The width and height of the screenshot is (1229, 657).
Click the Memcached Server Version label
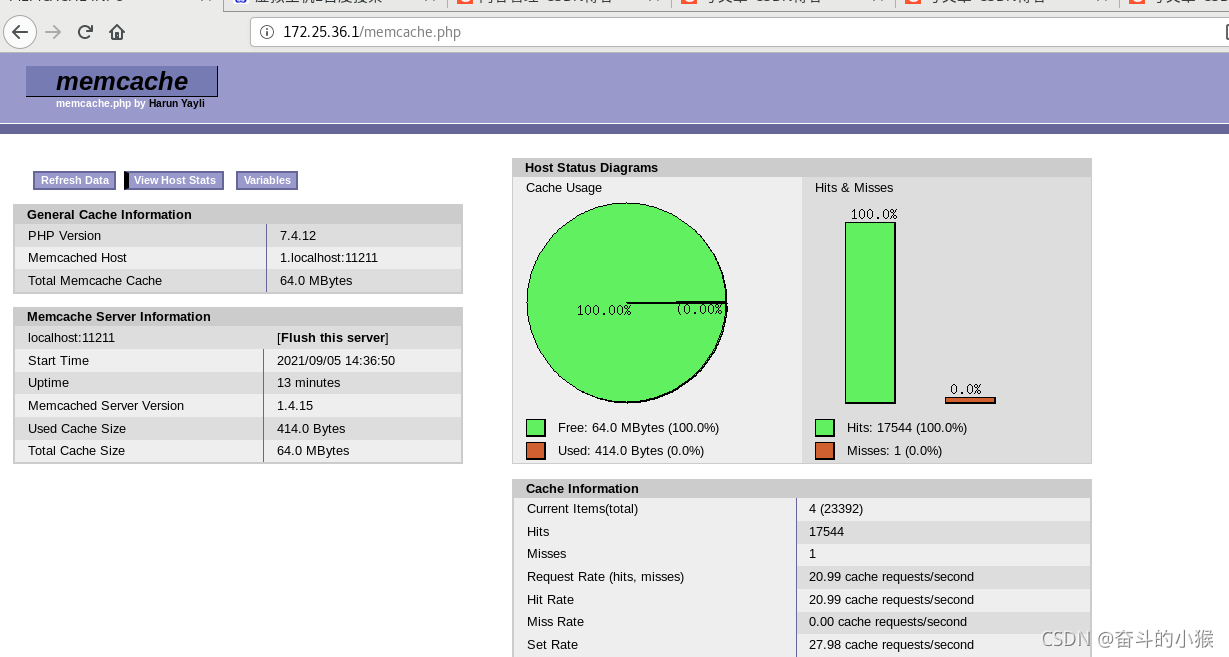click(x=106, y=406)
